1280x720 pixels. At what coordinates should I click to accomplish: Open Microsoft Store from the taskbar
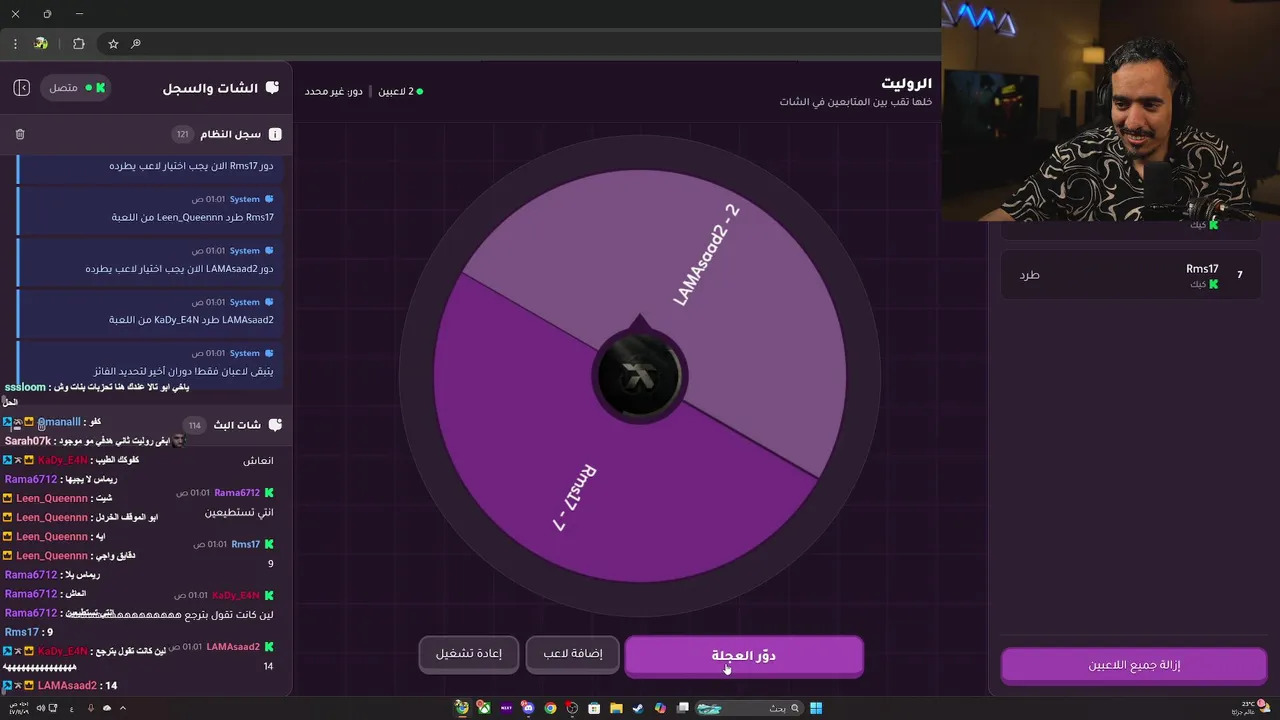594,708
